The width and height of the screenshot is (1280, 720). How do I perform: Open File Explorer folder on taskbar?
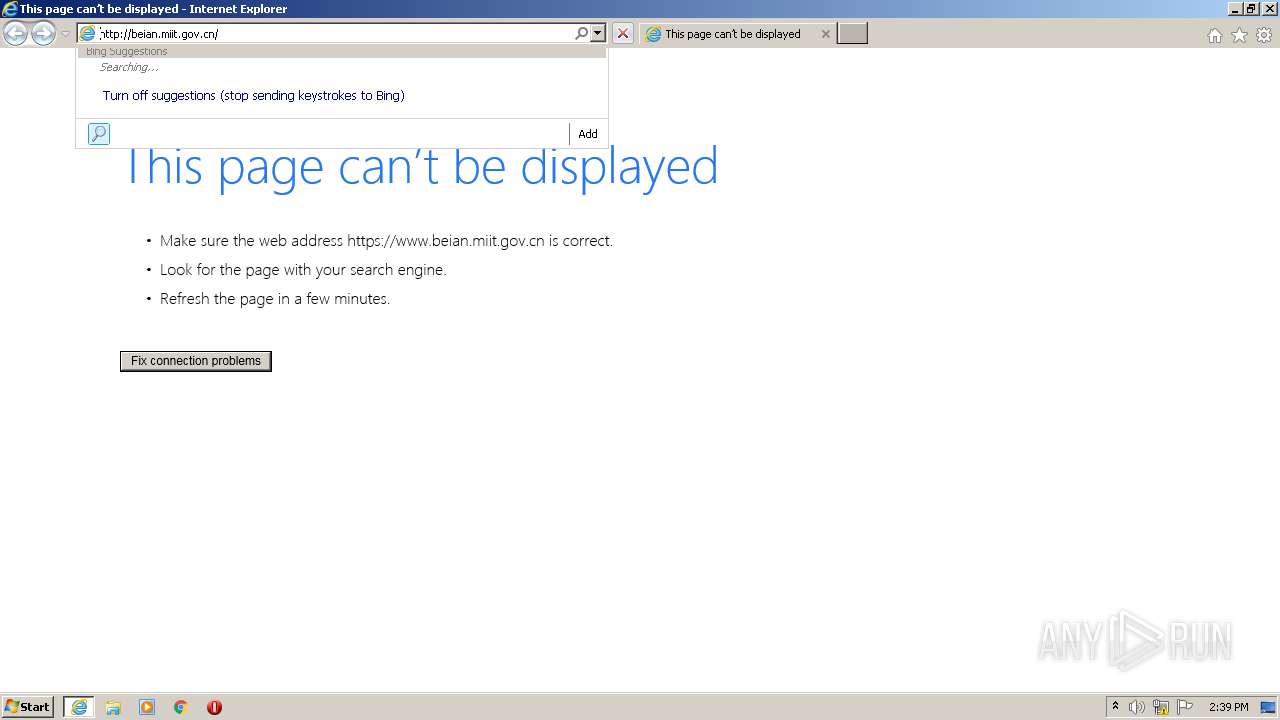pyautogui.click(x=113, y=707)
